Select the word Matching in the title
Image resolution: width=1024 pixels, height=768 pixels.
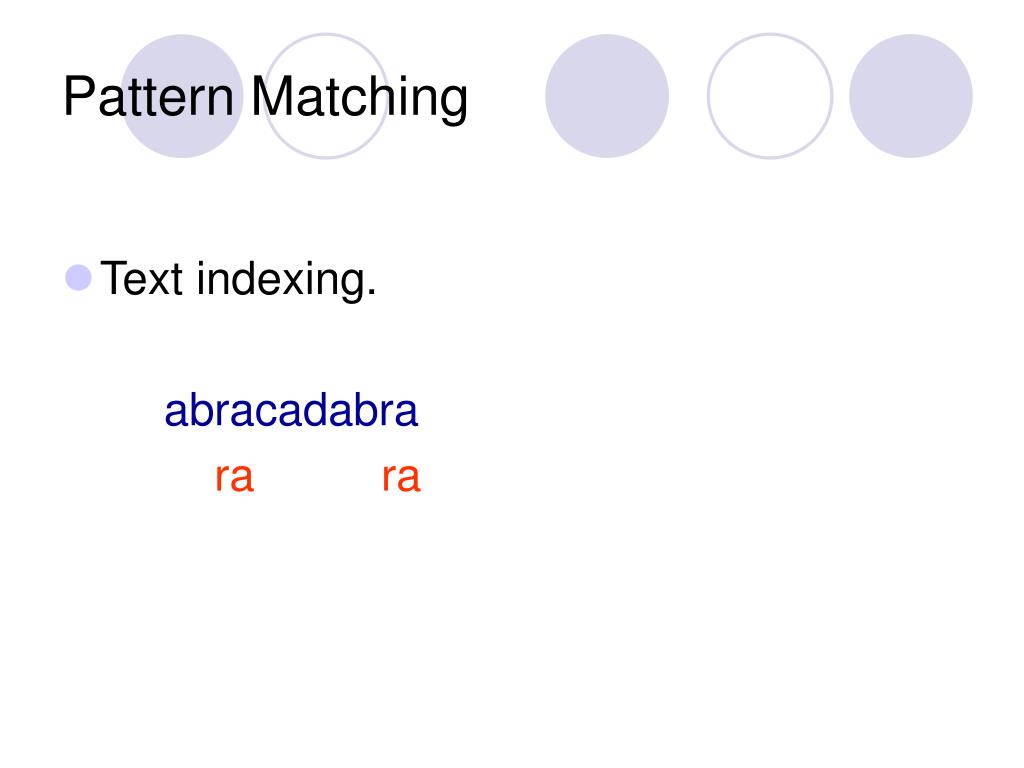point(359,98)
